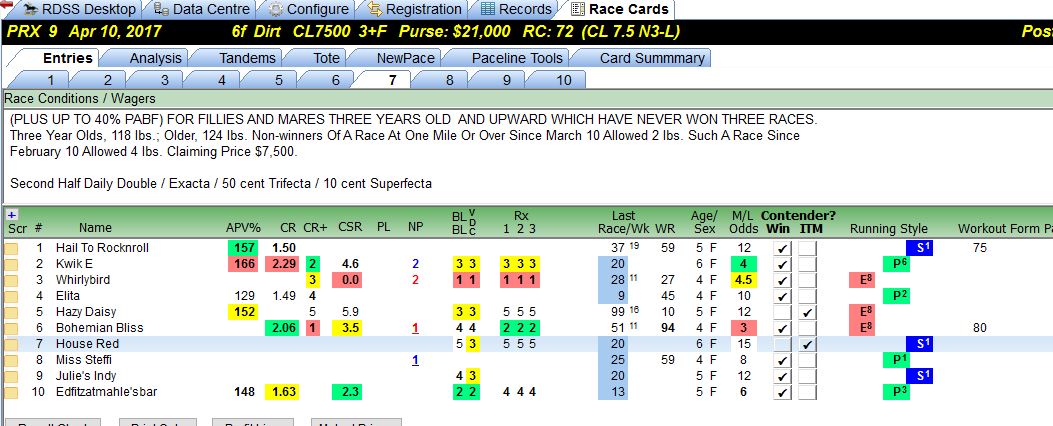Click the red APV% cell for Kwik E

click(x=244, y=264)
